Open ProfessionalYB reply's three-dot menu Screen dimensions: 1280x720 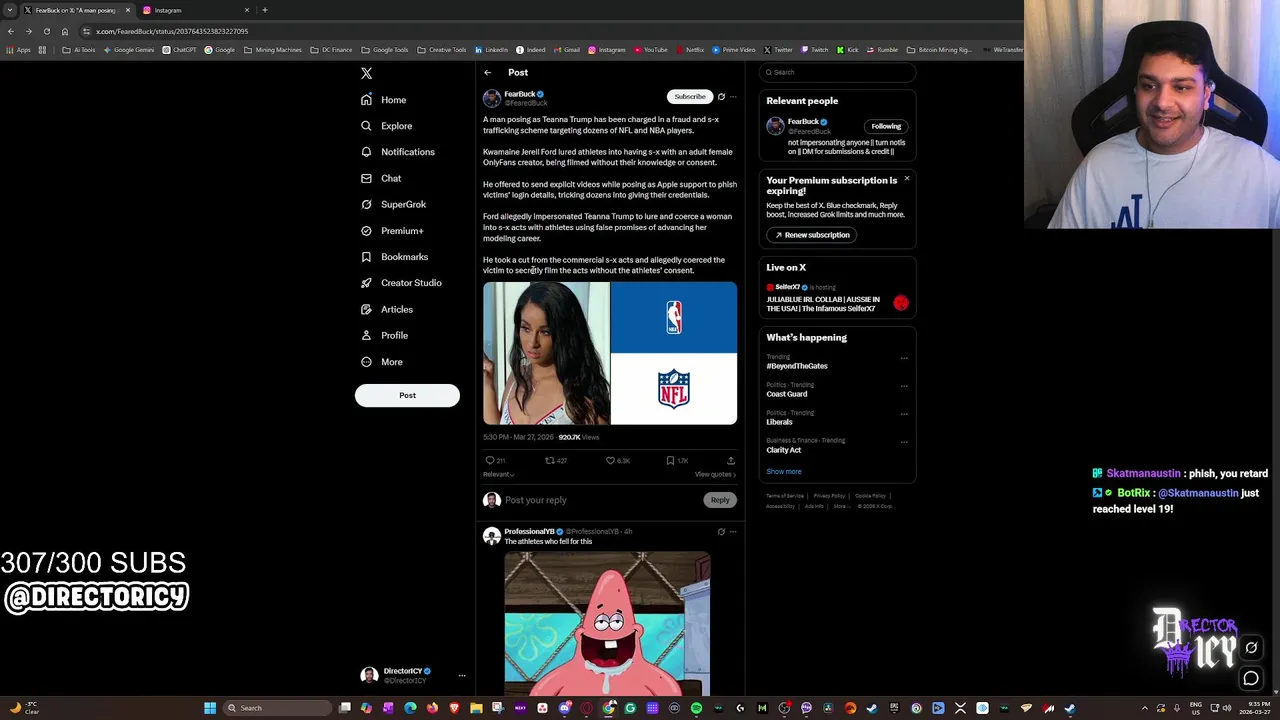pyautogui.click(x=733, y=531)
